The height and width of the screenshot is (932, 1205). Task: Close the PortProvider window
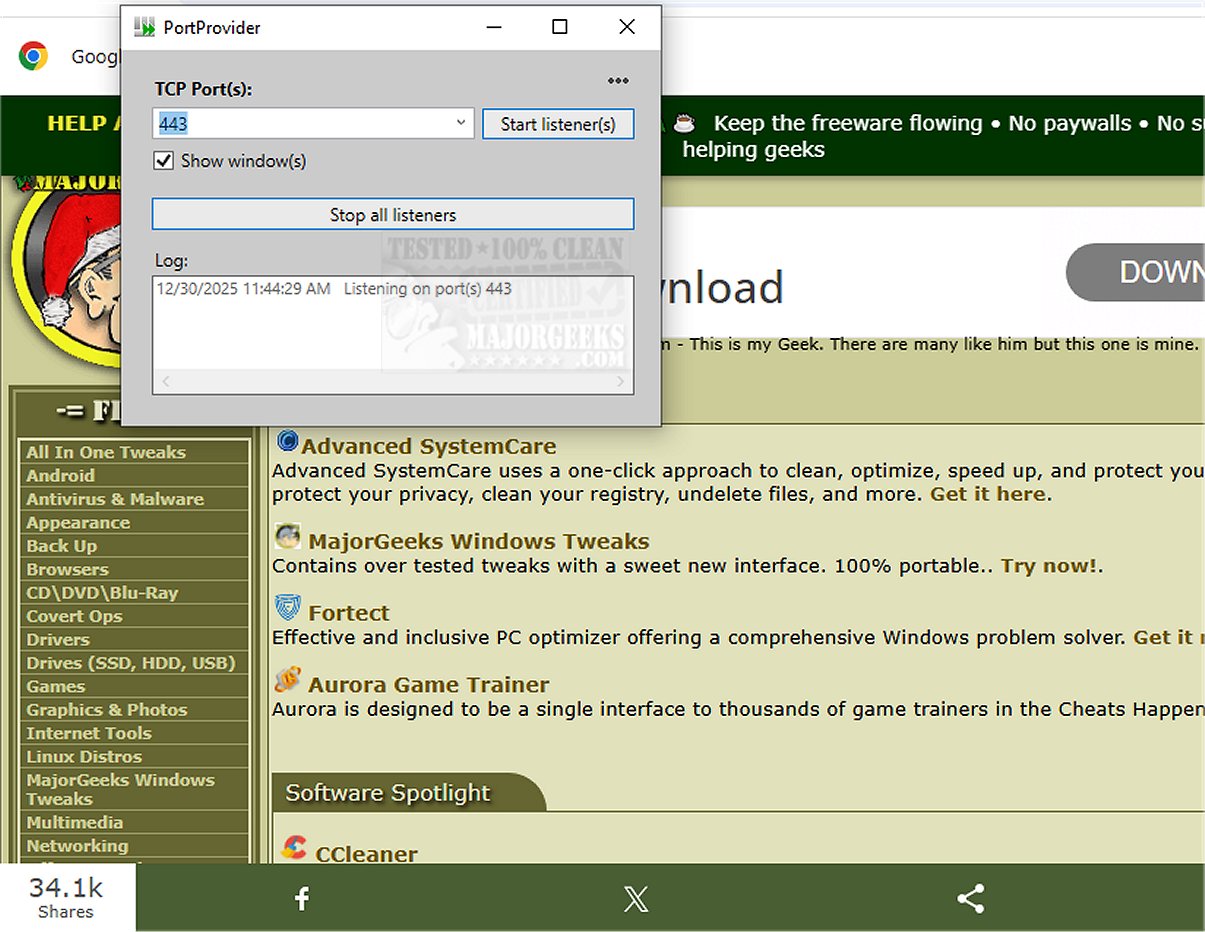point(627,27)
